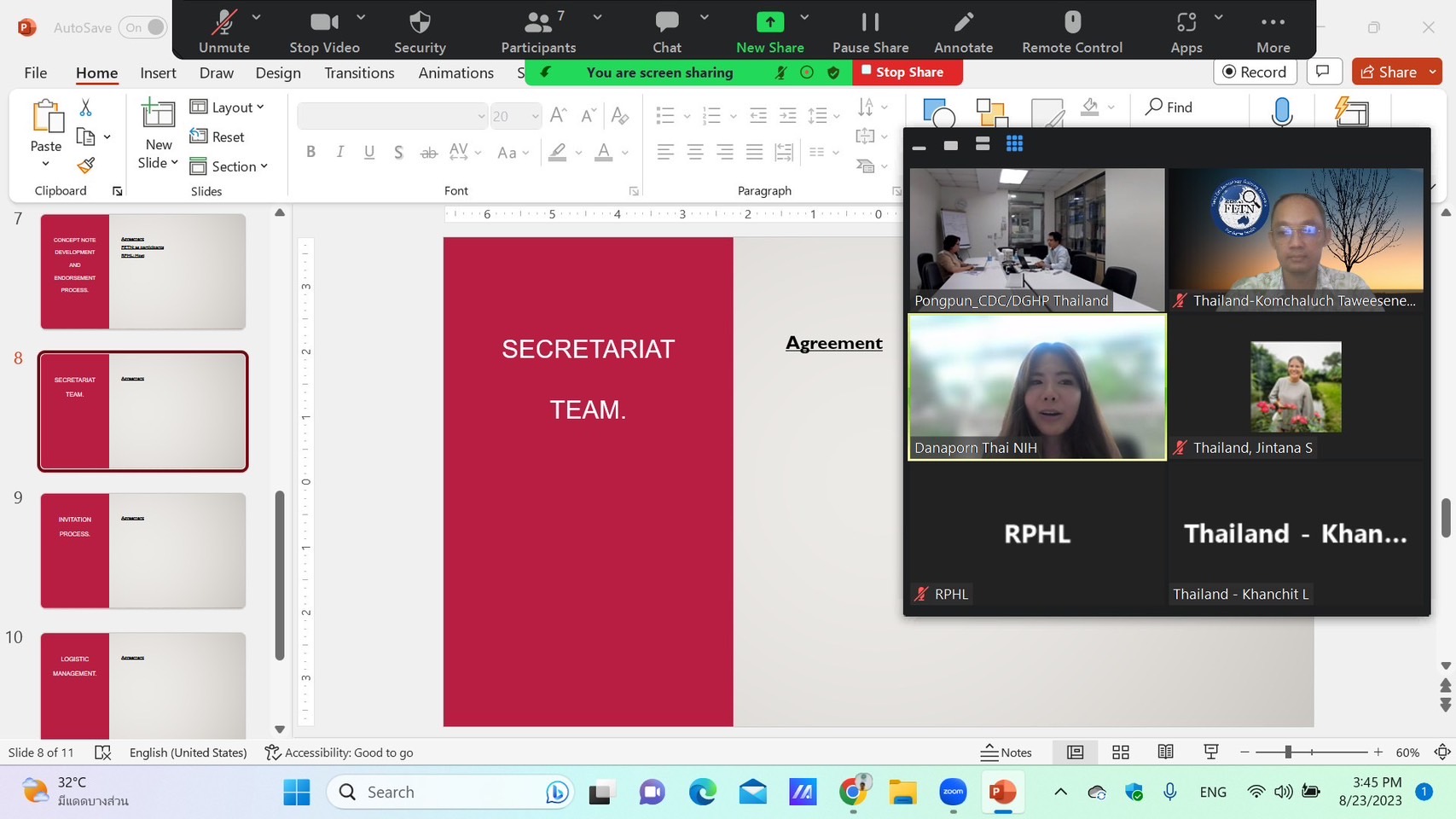Viewport: 1456px width, 819px height.
Task: Toggle text Shadow formatting
Action: click(x=398, y=152)
